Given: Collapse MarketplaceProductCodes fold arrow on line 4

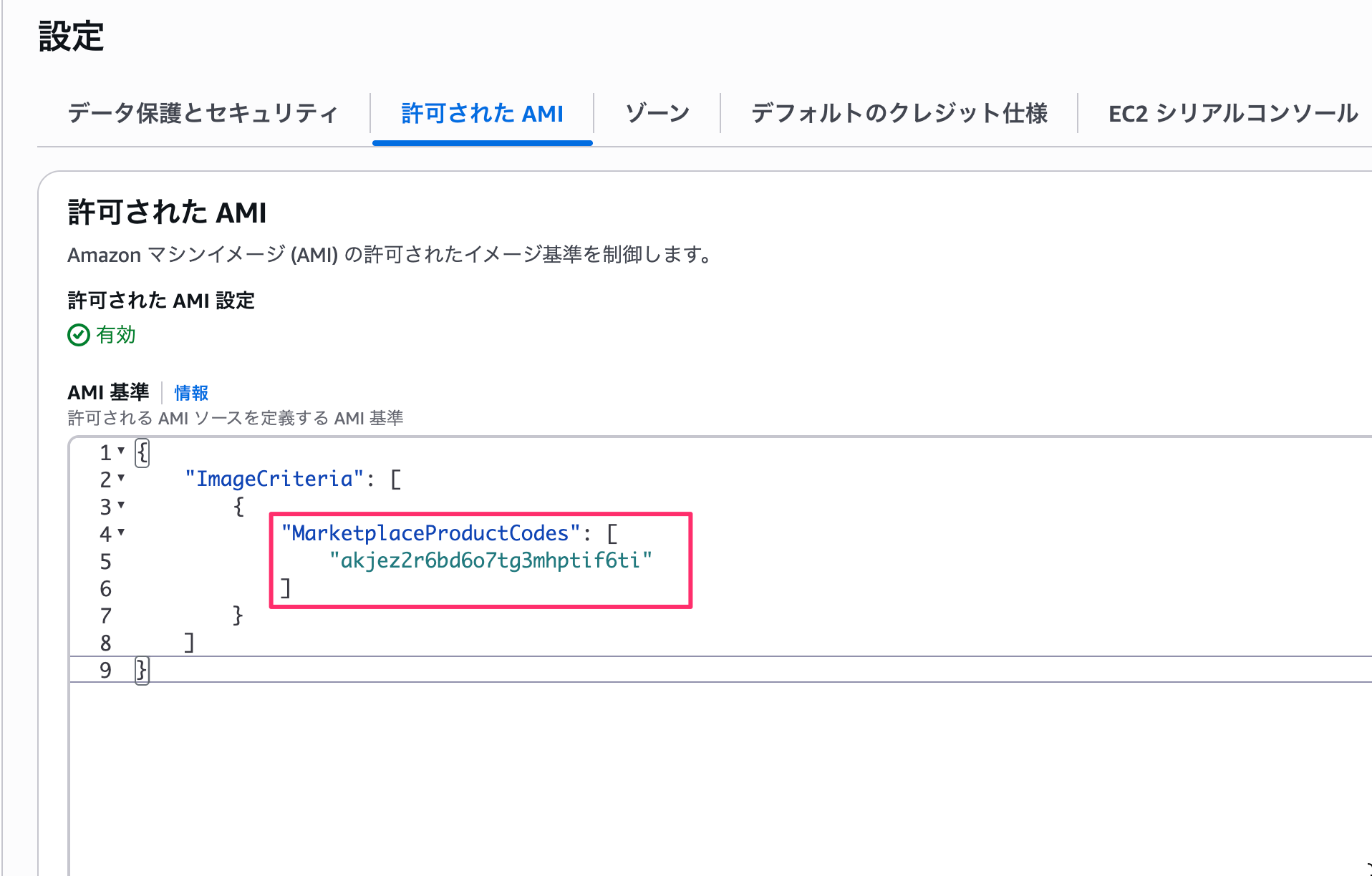Looking at the screenshot, I should [x=121, y=532].
